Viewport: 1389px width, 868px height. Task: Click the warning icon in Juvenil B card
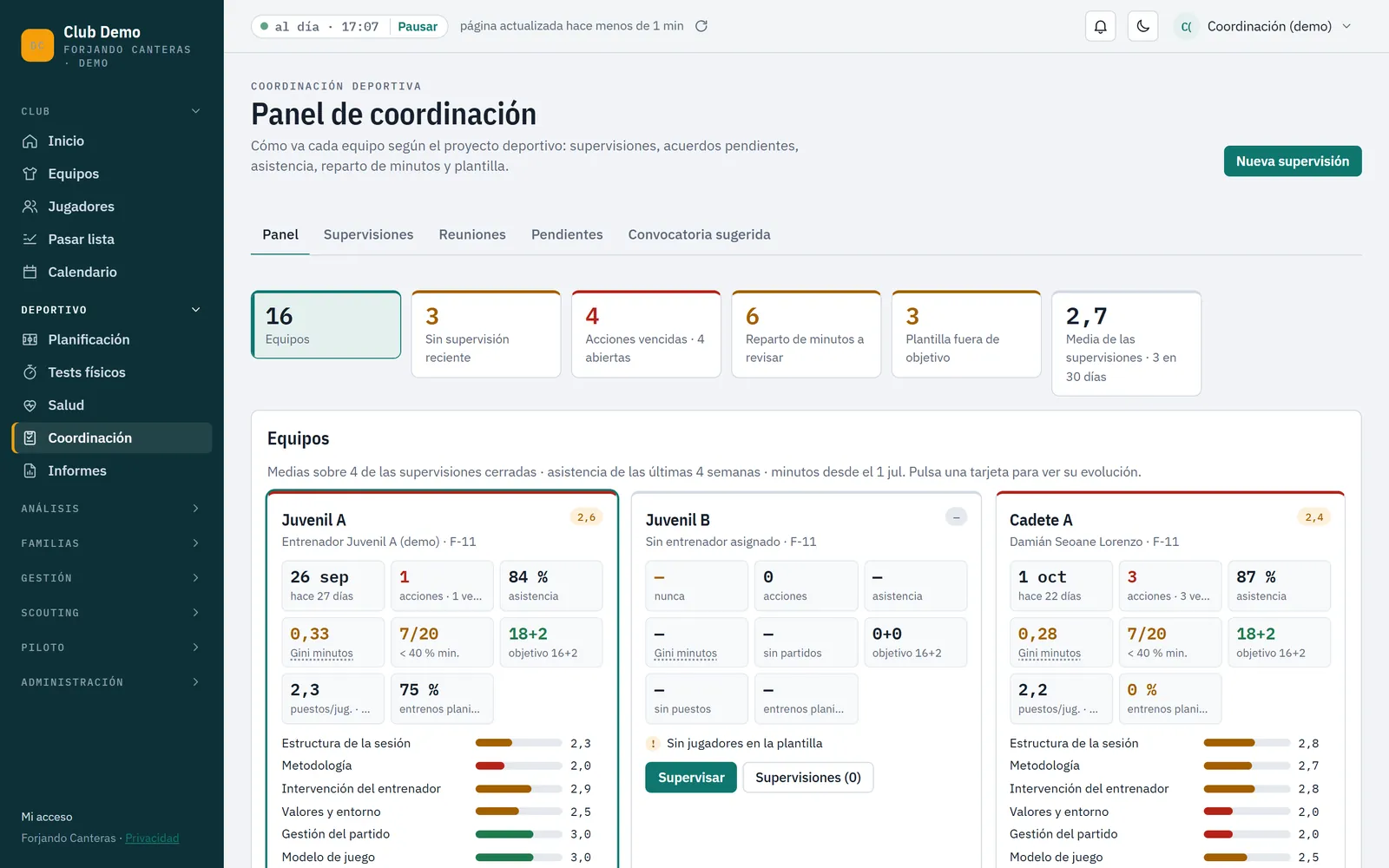[x=653, y=744]
